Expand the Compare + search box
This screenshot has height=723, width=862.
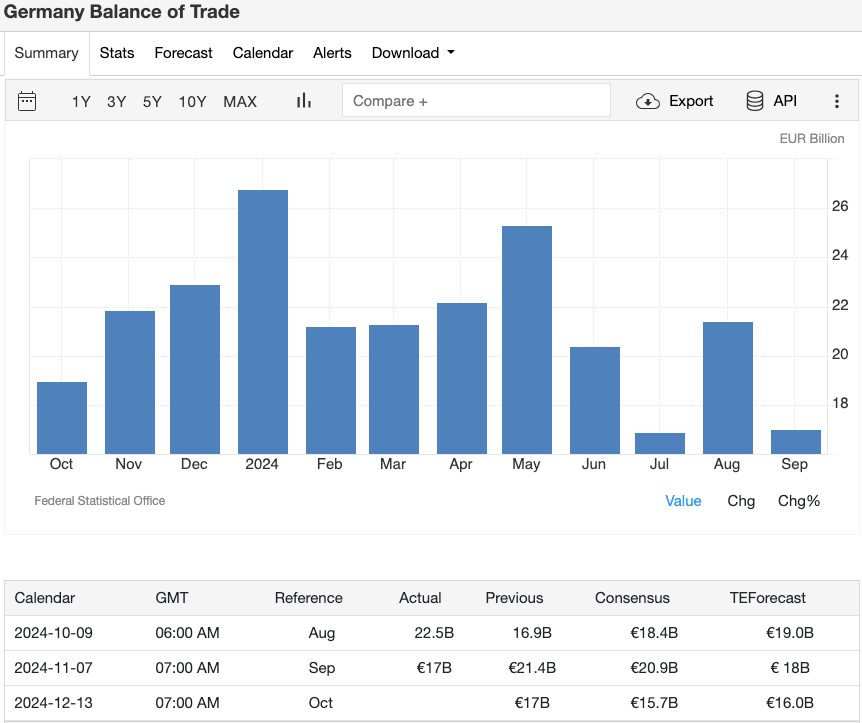(x=476, y=100)
